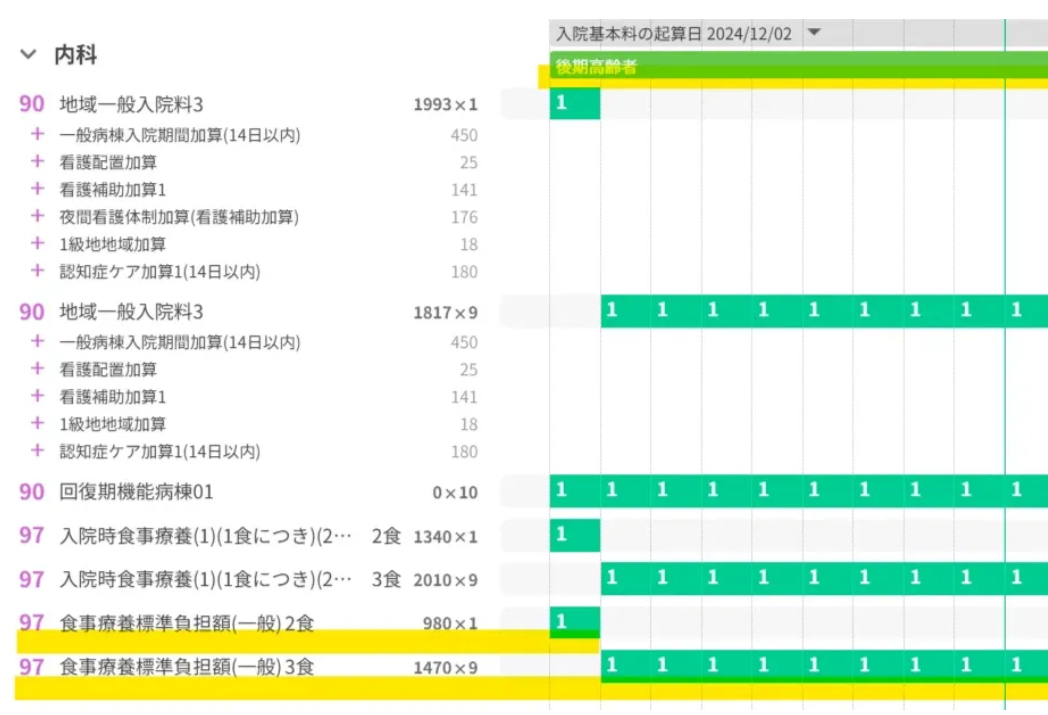Select the 地域一般入院料3 row with 1993×1
This screenshot has height=715, width=1048.
(249, 104)
